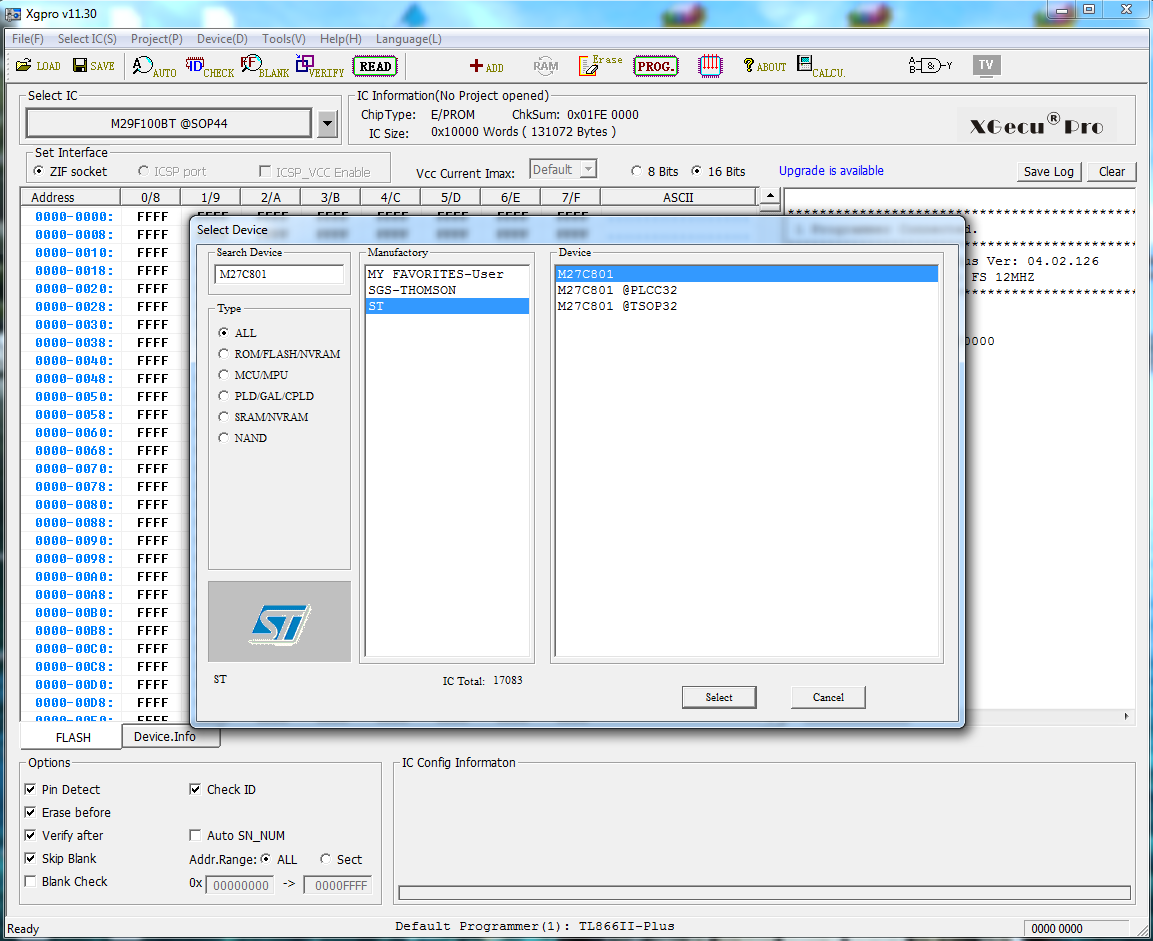Click the TV toolbar icon

(986, 65)
